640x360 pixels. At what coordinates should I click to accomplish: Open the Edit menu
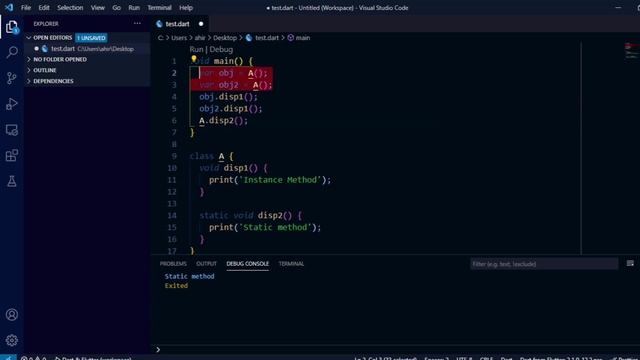44,8
